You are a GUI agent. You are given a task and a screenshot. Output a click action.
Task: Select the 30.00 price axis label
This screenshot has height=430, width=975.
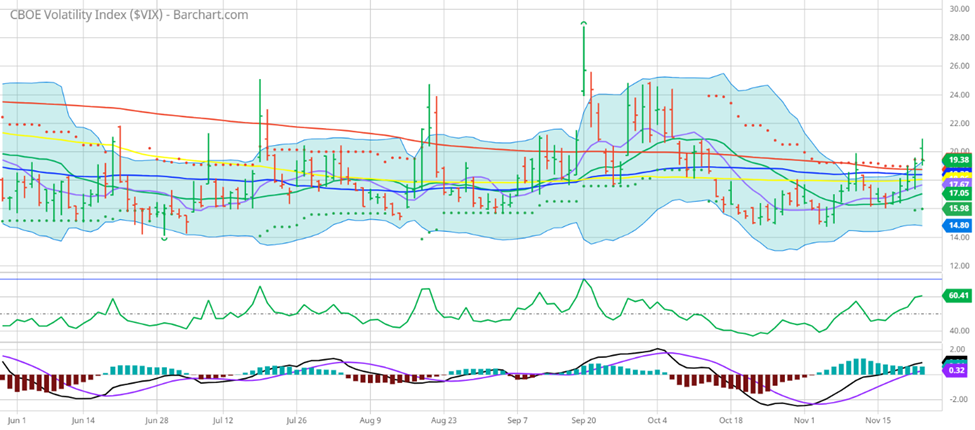point(958,9)
